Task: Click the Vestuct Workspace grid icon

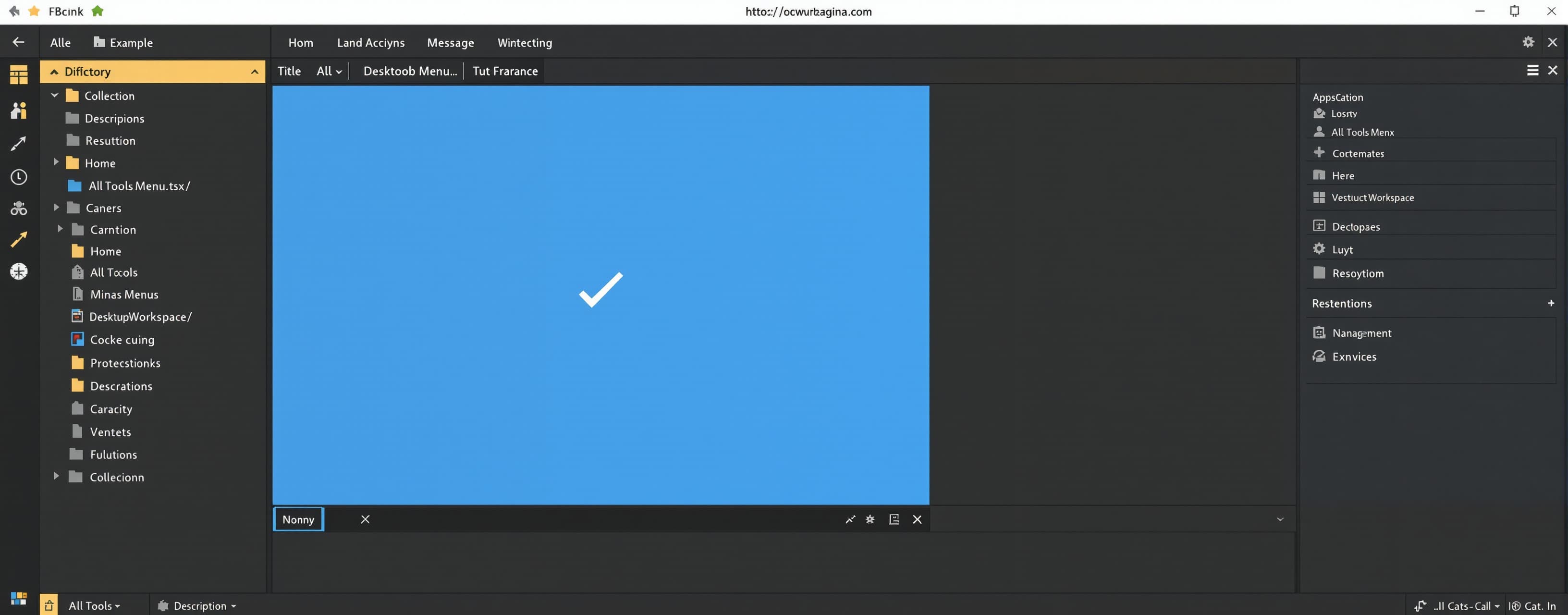Action: point(1319,197)
